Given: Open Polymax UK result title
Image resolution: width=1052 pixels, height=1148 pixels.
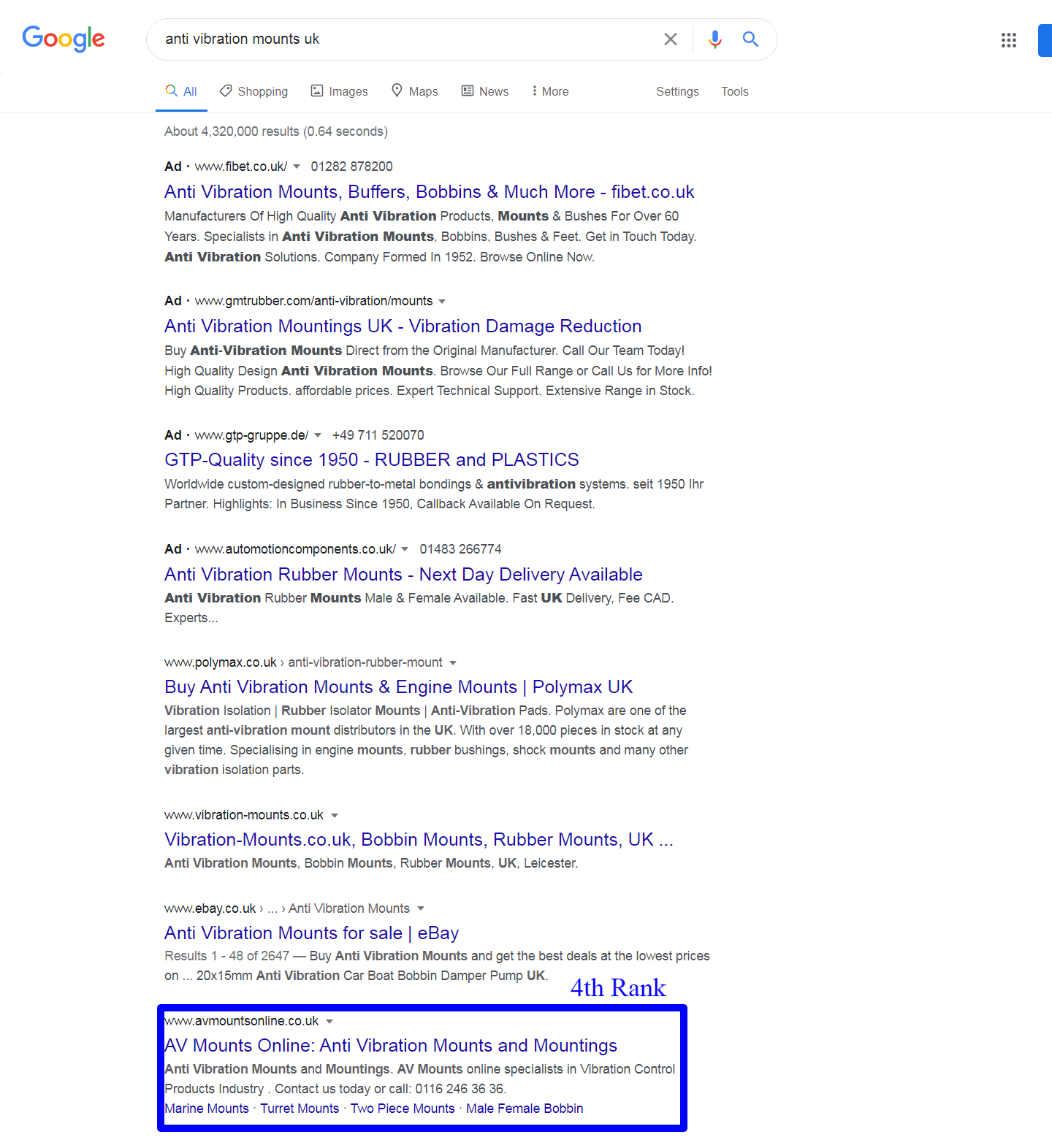Looking at the screenshot, I should [399, 687].
